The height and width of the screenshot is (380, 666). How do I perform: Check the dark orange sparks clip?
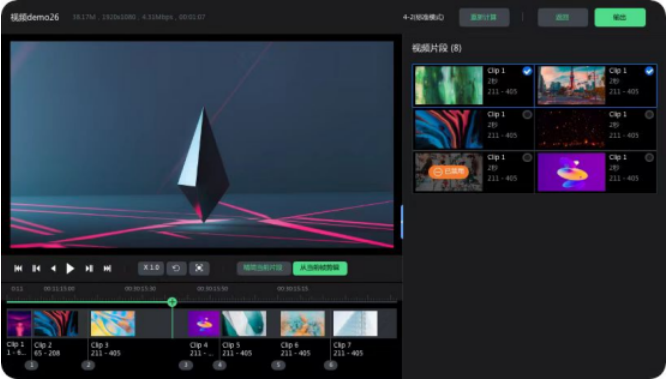(x=649, y=115)
